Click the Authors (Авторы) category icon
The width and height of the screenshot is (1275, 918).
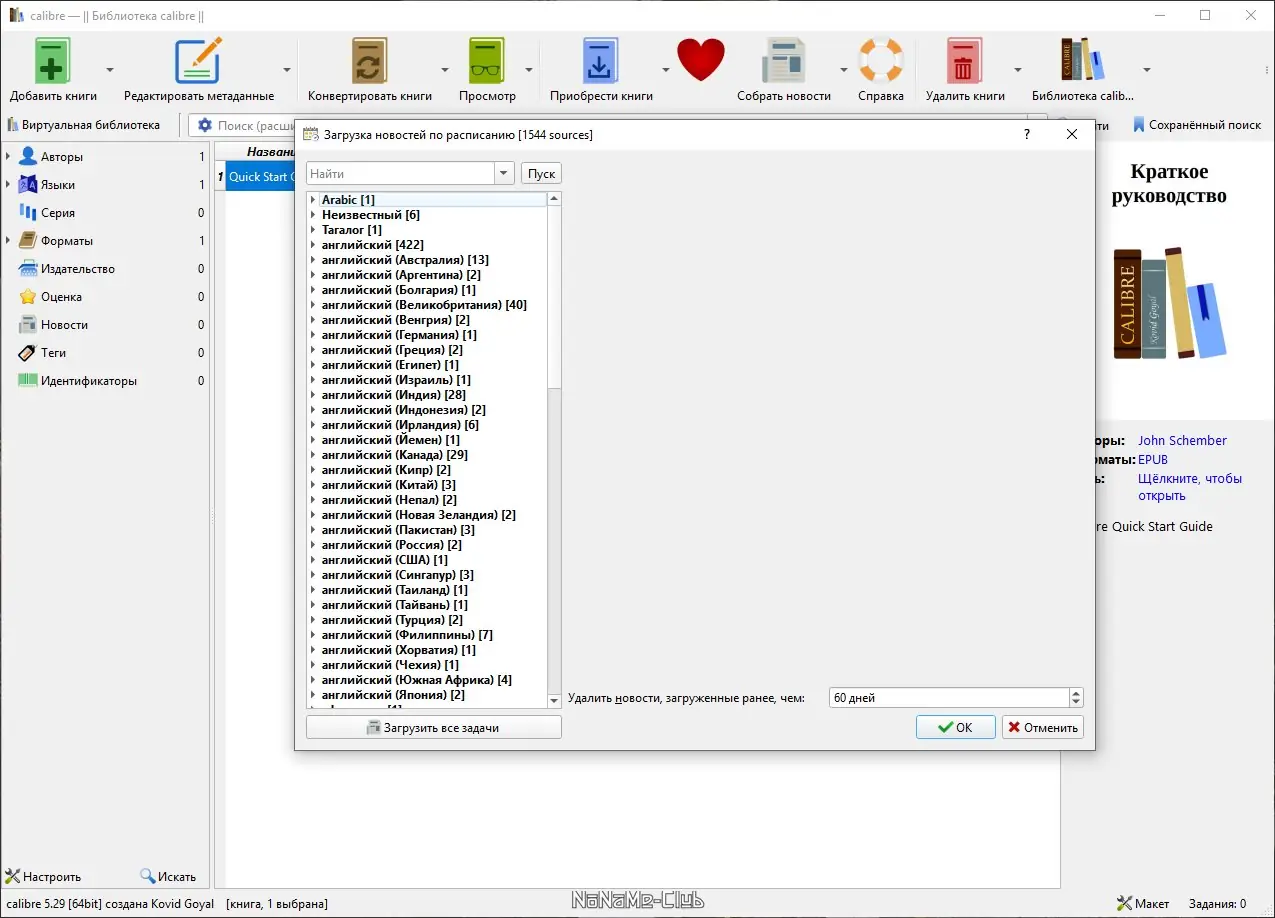[x=28, y=157]
